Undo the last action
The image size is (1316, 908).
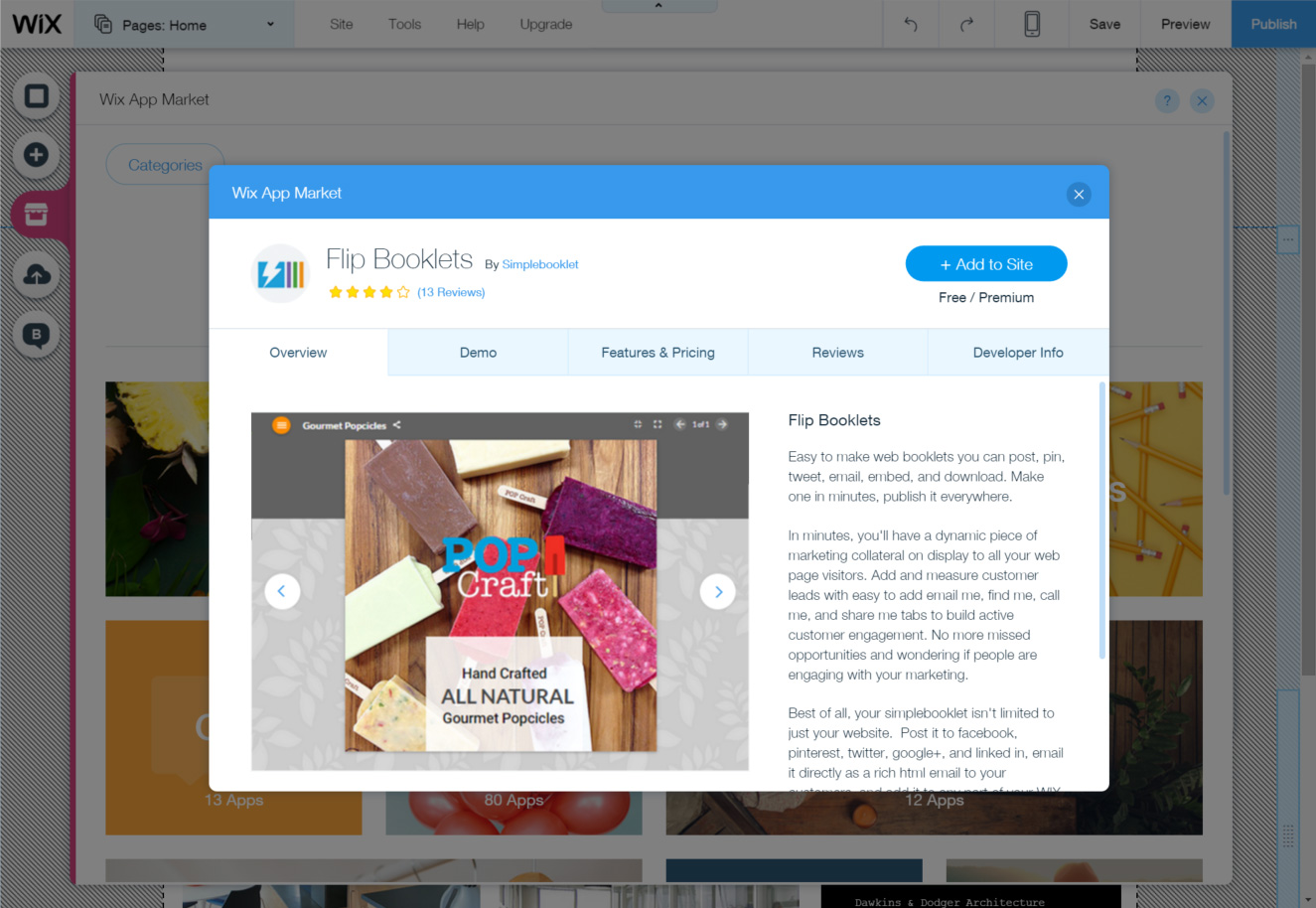pyautogui.click(x=910, y=24)
